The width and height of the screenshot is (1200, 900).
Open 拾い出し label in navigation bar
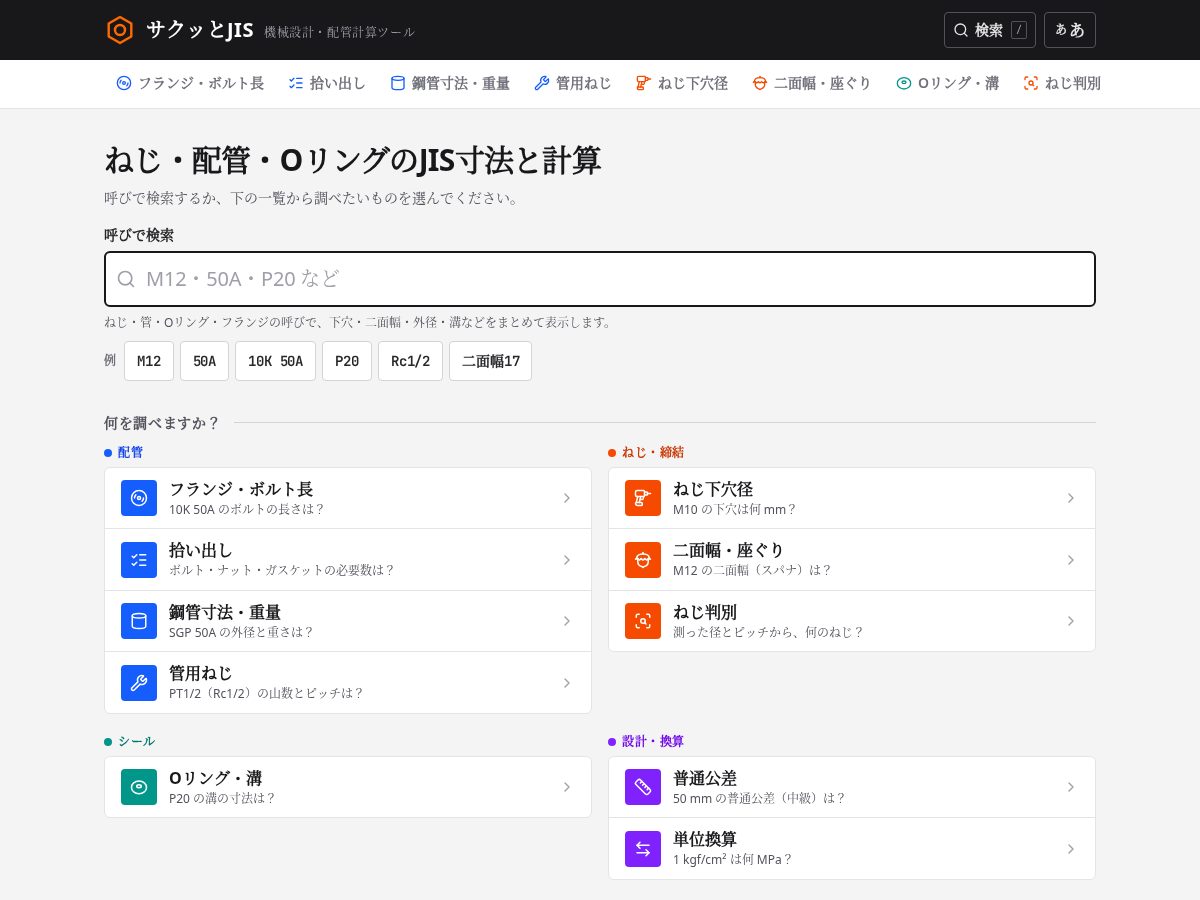pyautogui.click(x=338, y=84)
